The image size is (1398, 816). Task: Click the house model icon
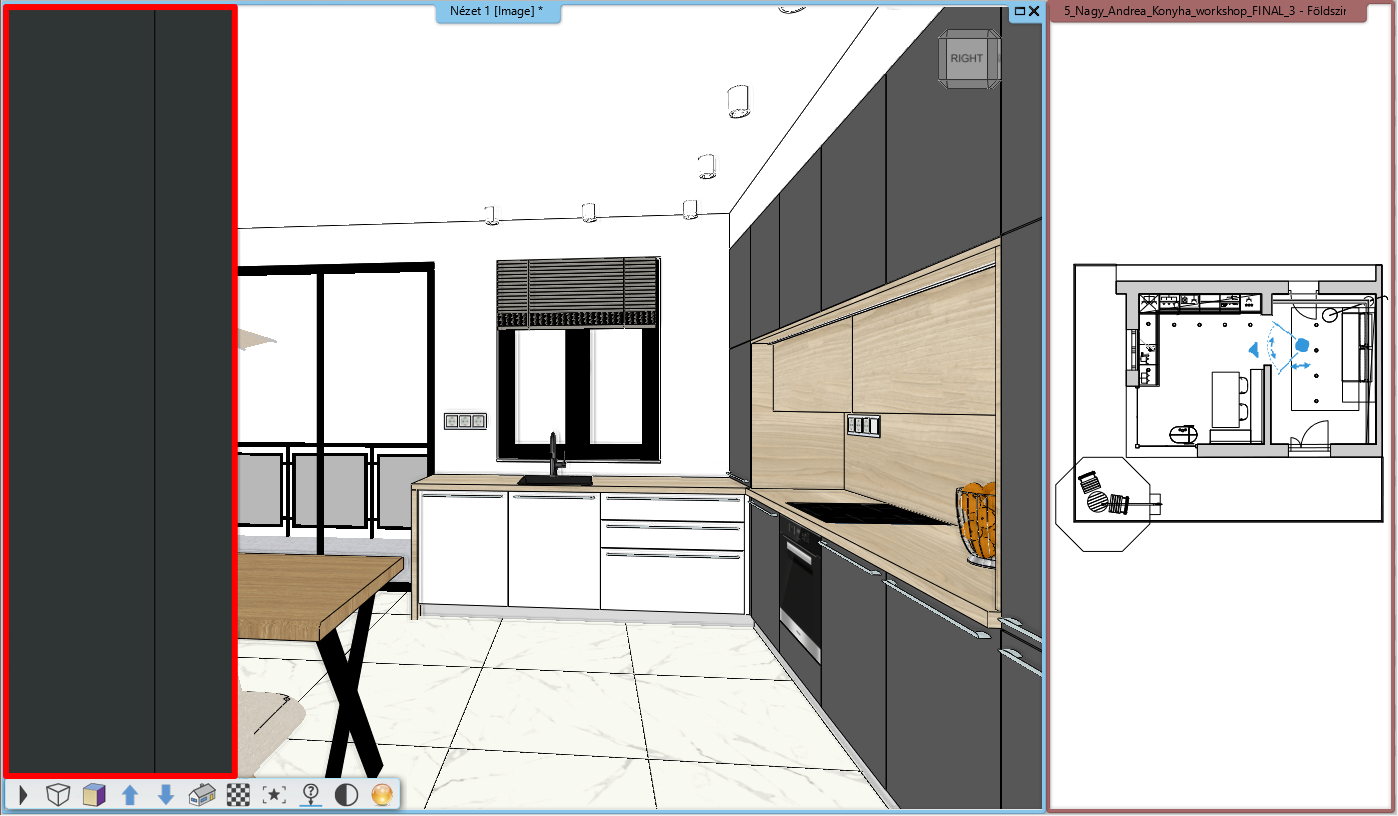coord(202,795)
